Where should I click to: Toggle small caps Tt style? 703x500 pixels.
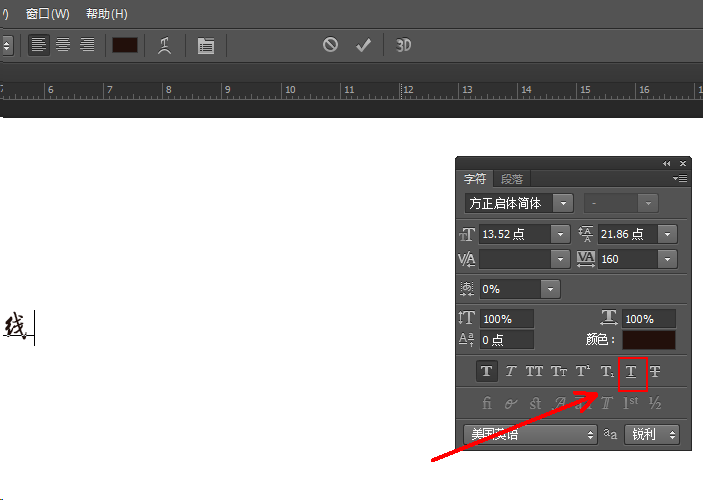coord(559,371)
